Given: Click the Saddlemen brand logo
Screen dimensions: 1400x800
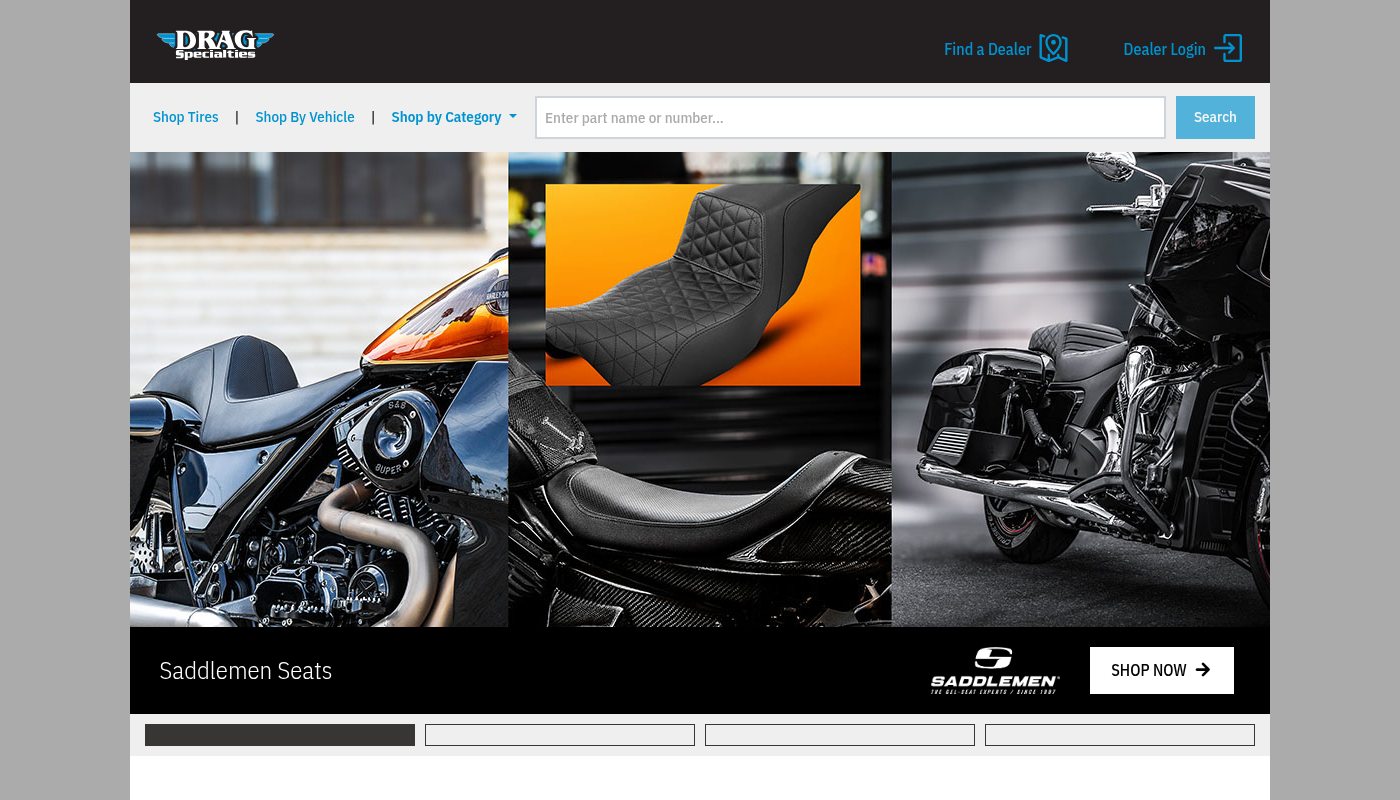Looking at the screenshot, I should click(995, 670).
